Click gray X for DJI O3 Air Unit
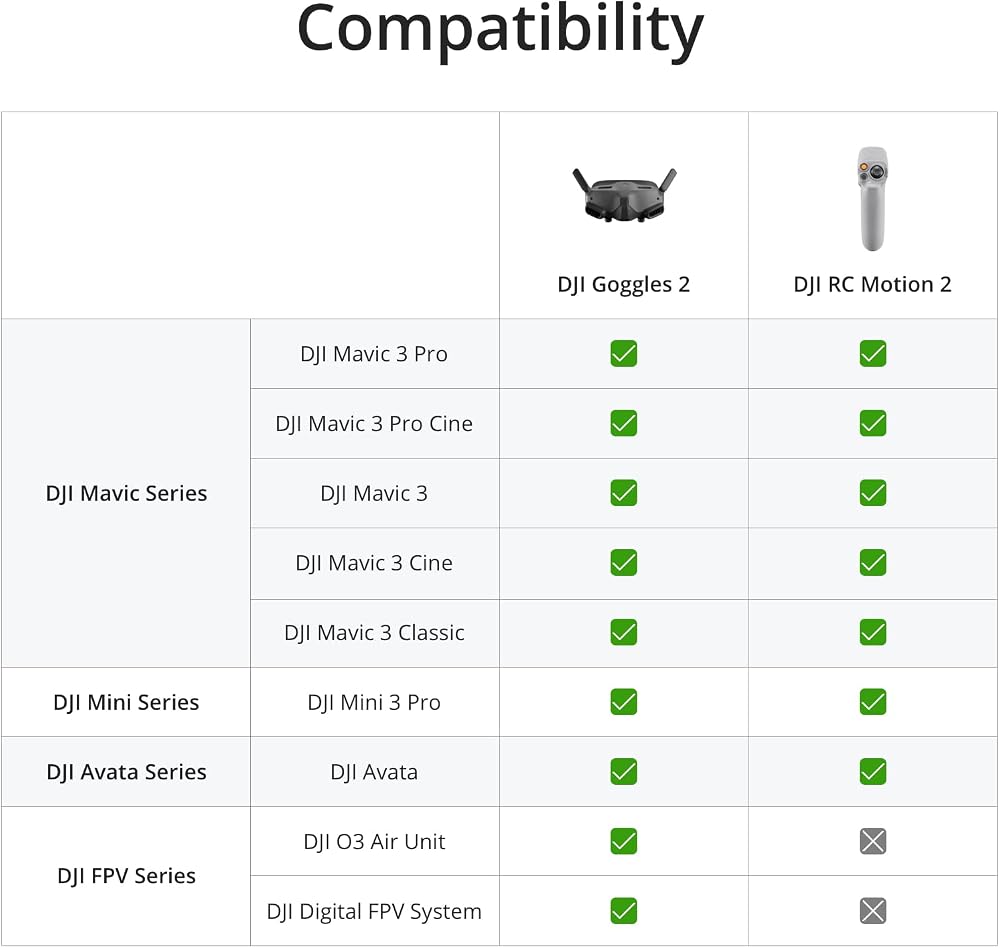Image resolution: width=1000 pixels, height=948 pixels. click(872, 841)
